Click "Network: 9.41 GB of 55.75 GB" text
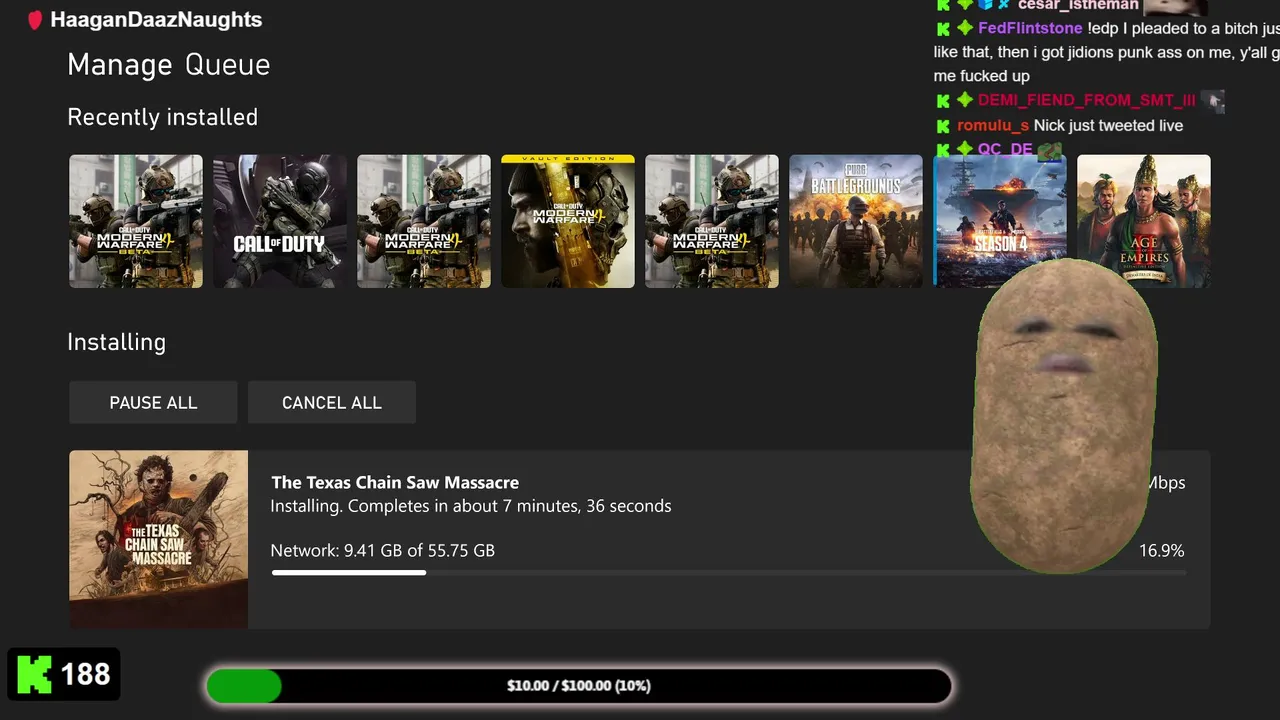This screenshot has width=1280, height=720. point(383,550)
